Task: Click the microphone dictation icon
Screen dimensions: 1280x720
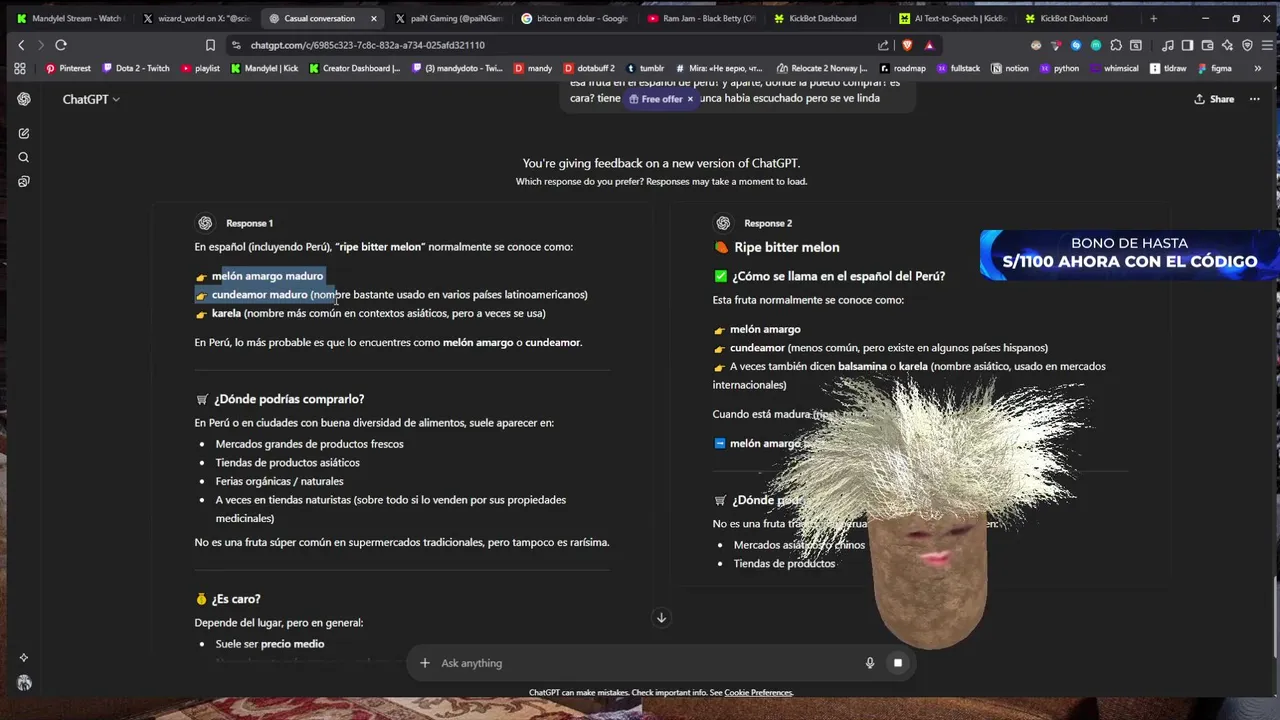Action: pyautogui.click(x=870, y=663)
